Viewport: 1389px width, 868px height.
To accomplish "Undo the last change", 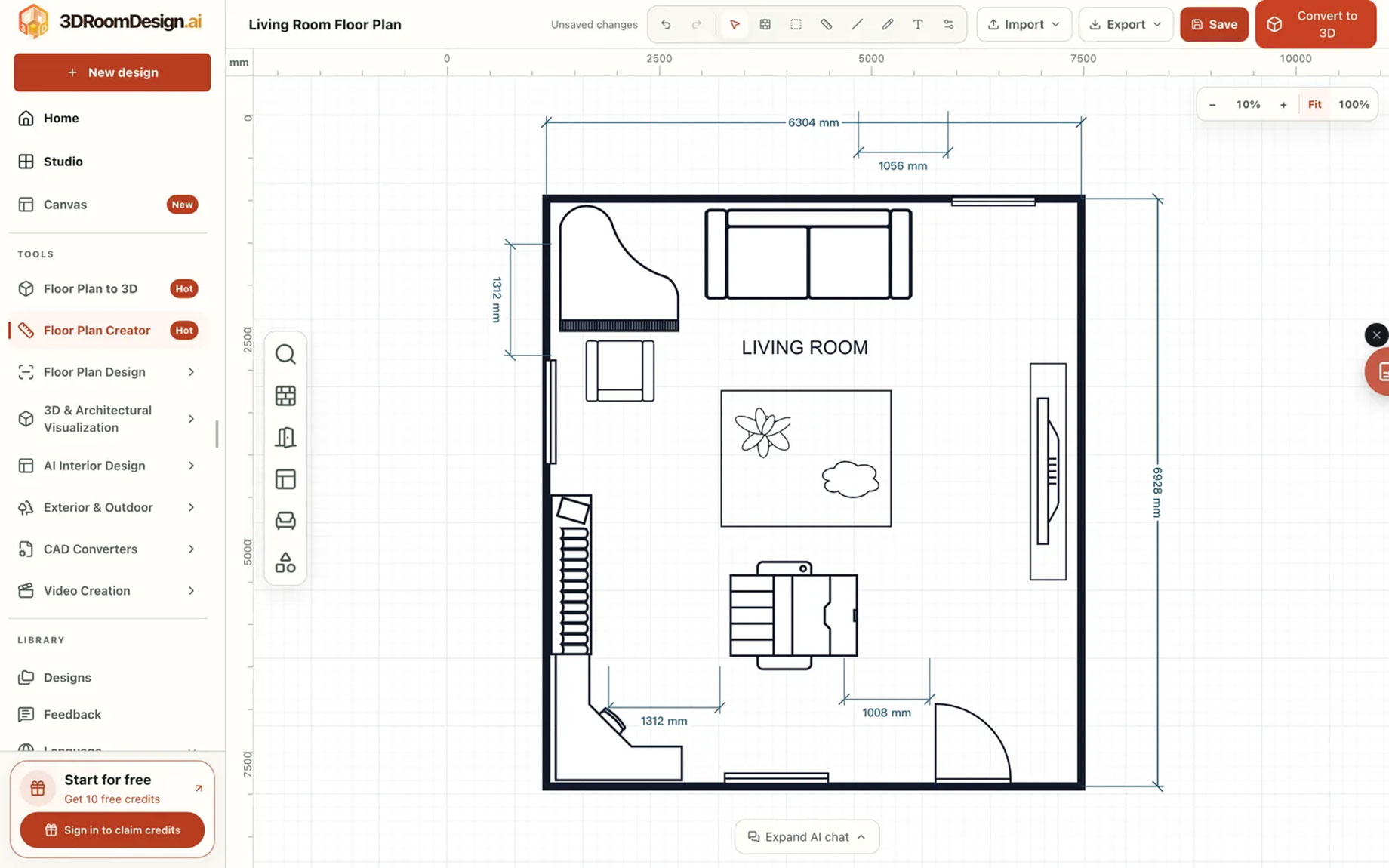I will pyautogui.click(x=666, y=24).
